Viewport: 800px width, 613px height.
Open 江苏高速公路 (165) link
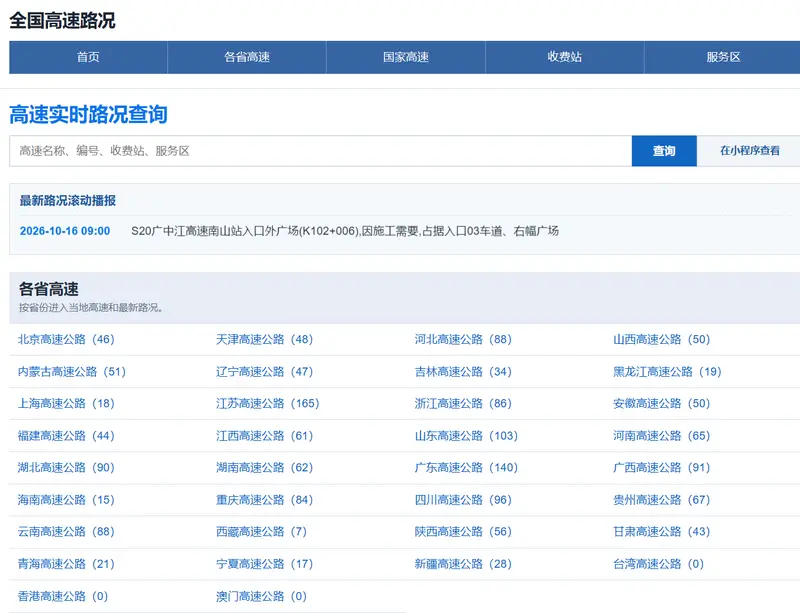click(x=267, y=404)
